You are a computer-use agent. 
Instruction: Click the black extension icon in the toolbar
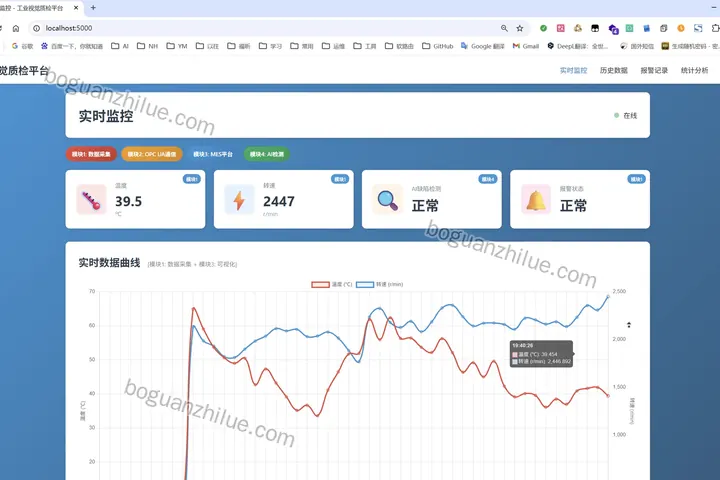(595, 28)
